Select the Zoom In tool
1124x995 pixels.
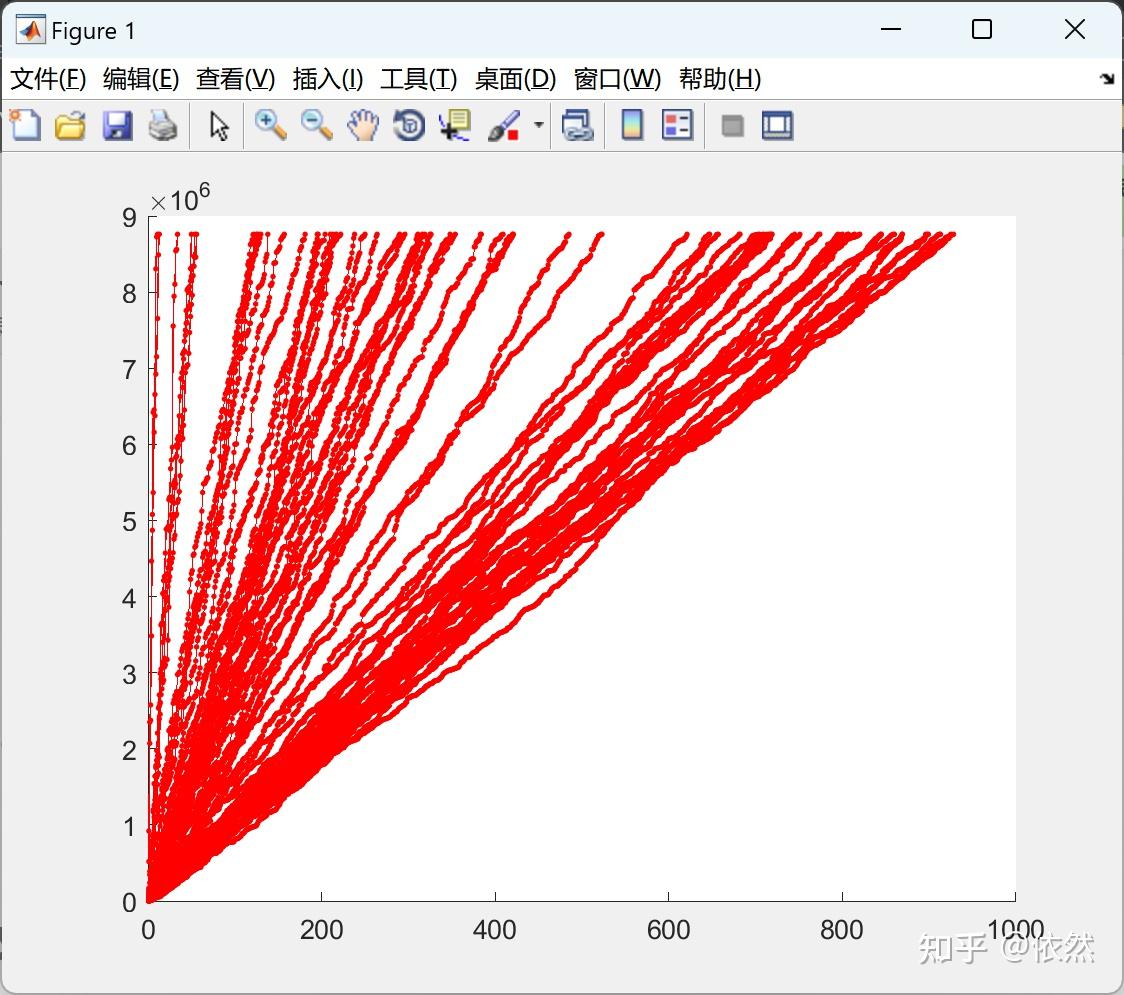[x=270, y=125]
